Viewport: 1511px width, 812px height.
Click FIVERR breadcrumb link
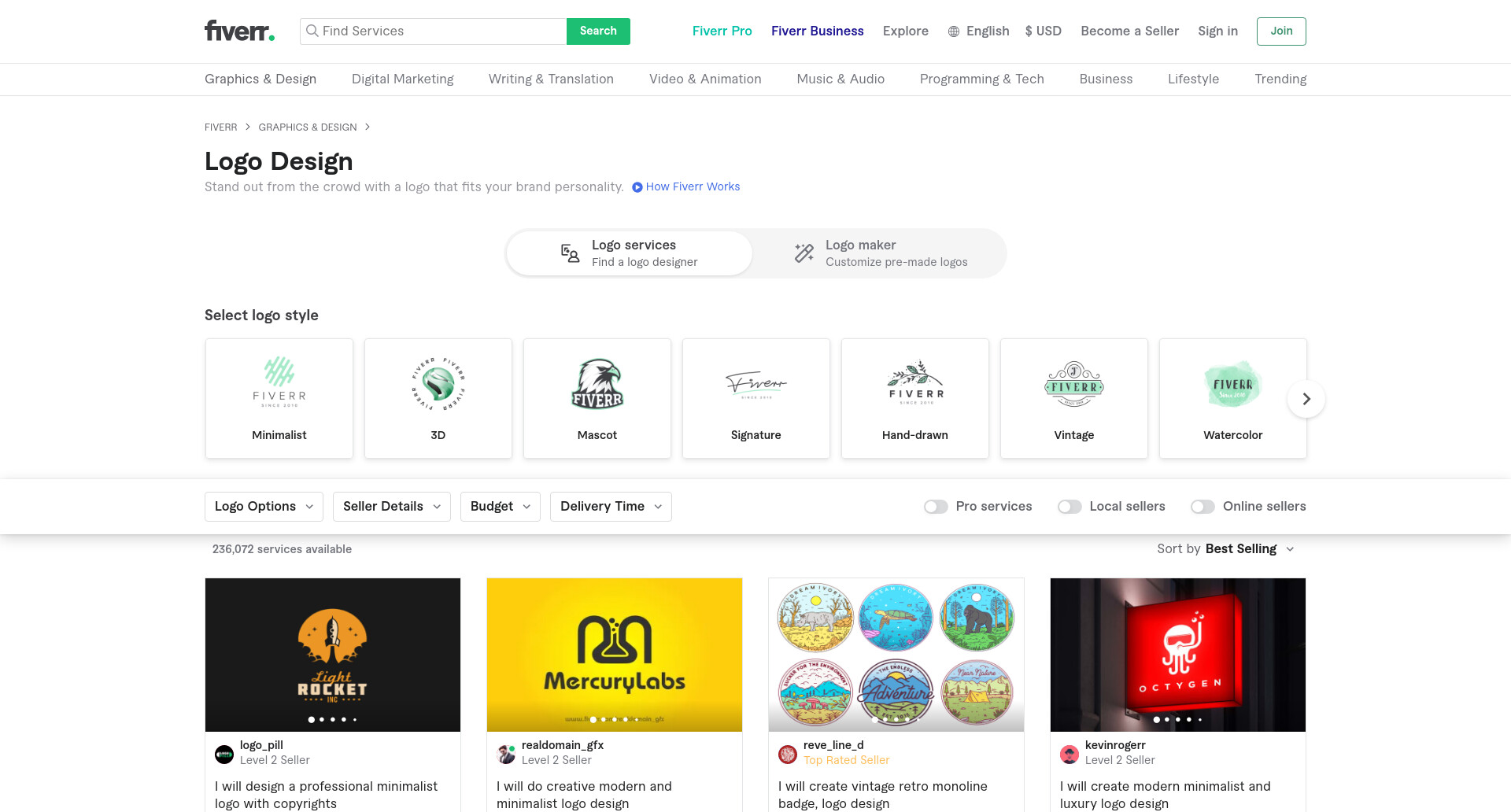point(220,127)
